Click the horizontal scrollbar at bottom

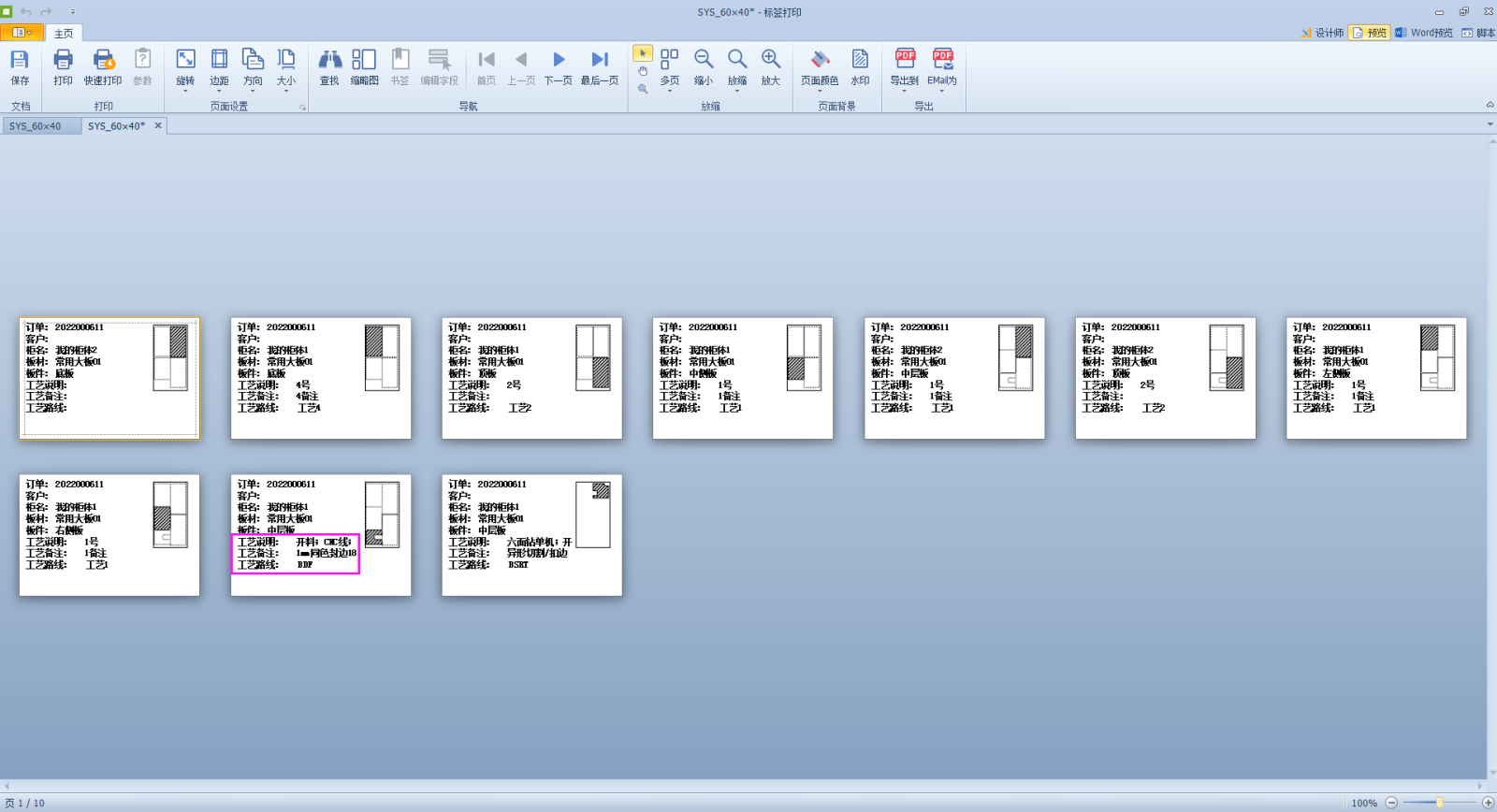click(x=744, y=786)
